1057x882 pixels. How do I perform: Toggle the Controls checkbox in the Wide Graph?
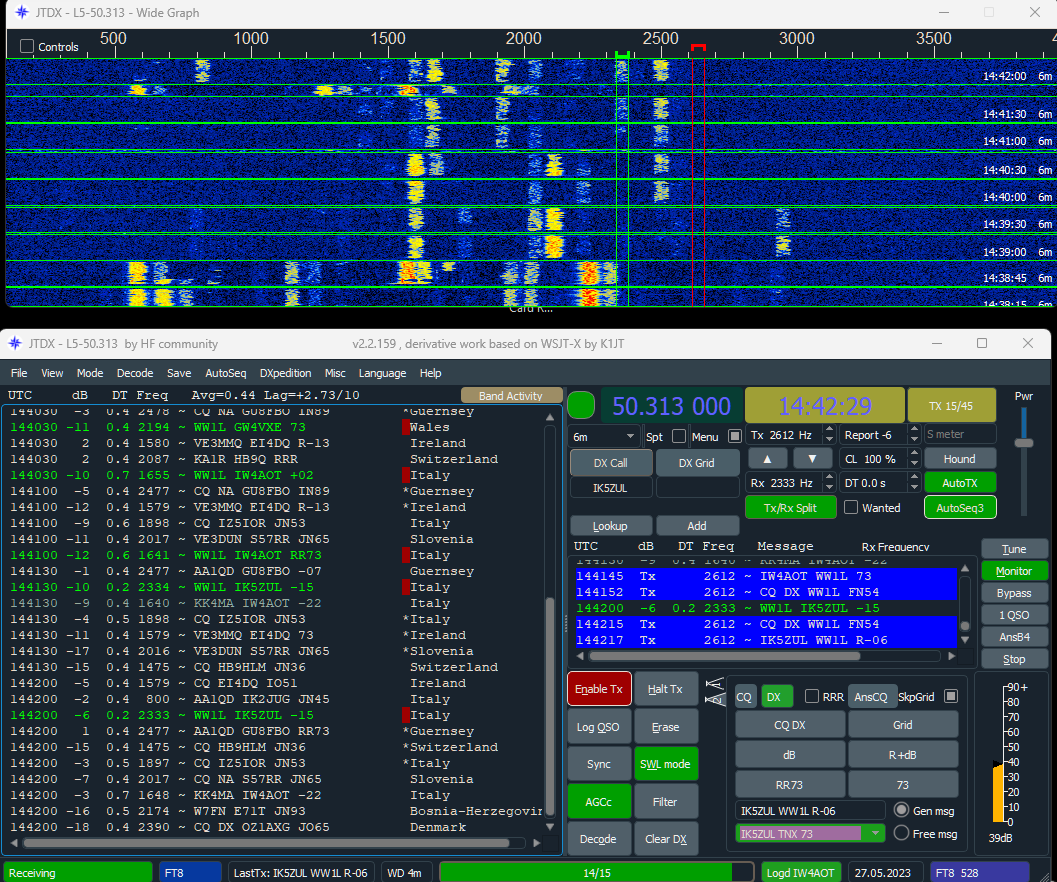coord(27,47)
